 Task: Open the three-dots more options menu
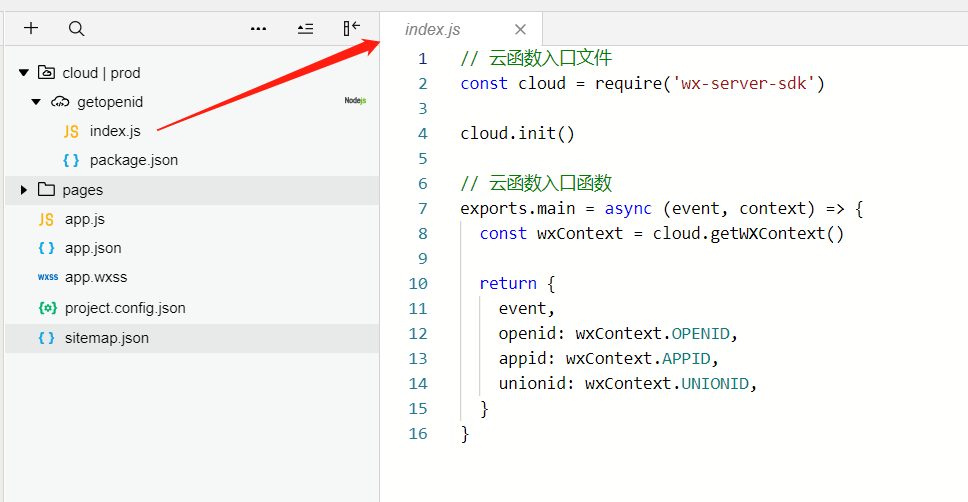point(259,28)
